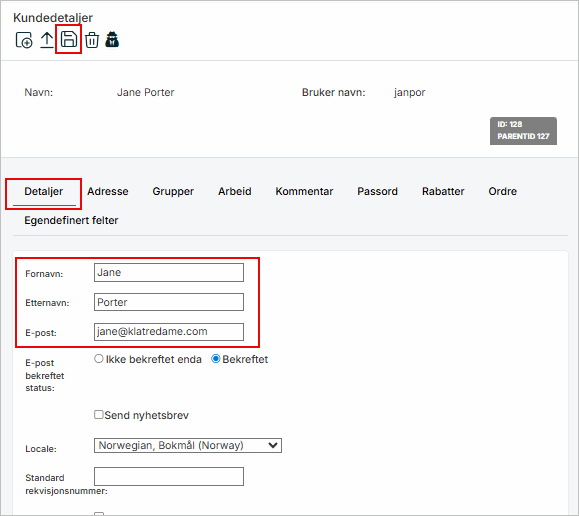579x516 pixels.
Task: Open the Egendefinert felter tab
Action: (71, 221)
